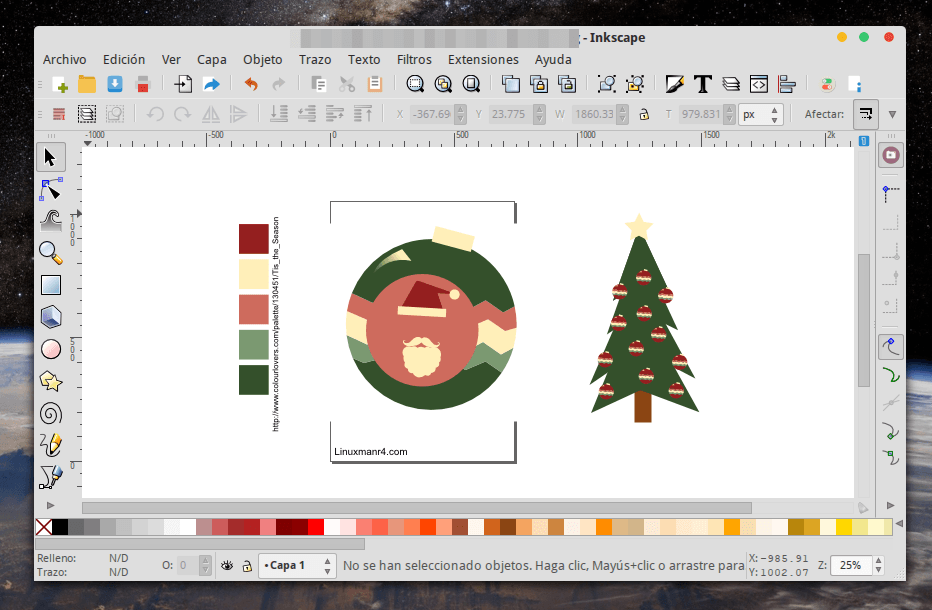
Task: Select the Zoom tool
Action: click(50, 253)
